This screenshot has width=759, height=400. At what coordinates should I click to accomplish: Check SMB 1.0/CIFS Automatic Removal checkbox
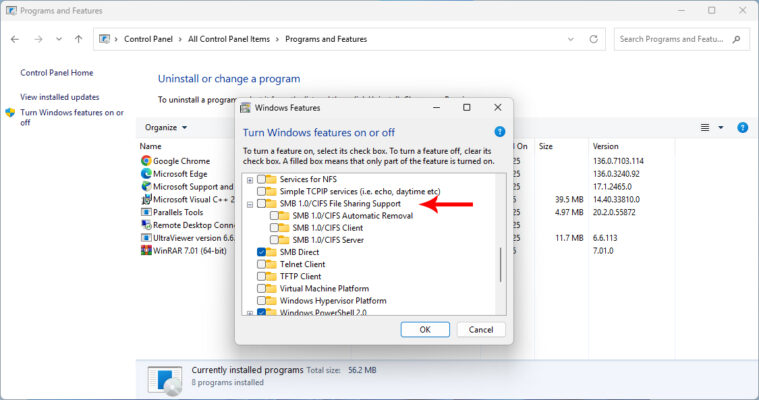[x=274, y=215]
